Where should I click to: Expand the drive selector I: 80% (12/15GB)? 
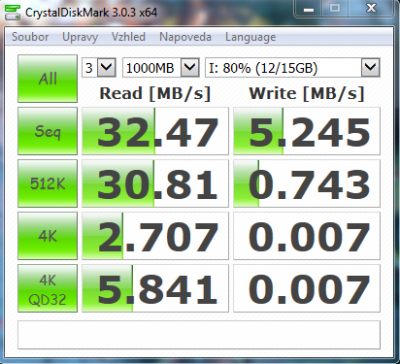[x=292, y=68]
